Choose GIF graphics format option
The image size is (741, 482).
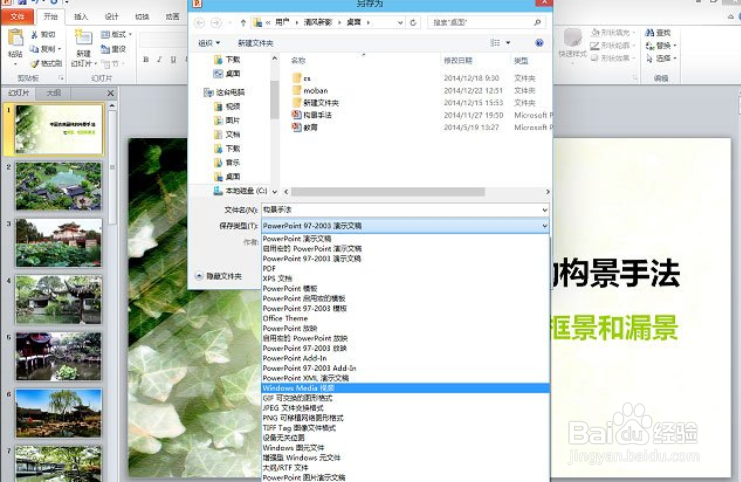pyautogui.click(x=405, y=398)
